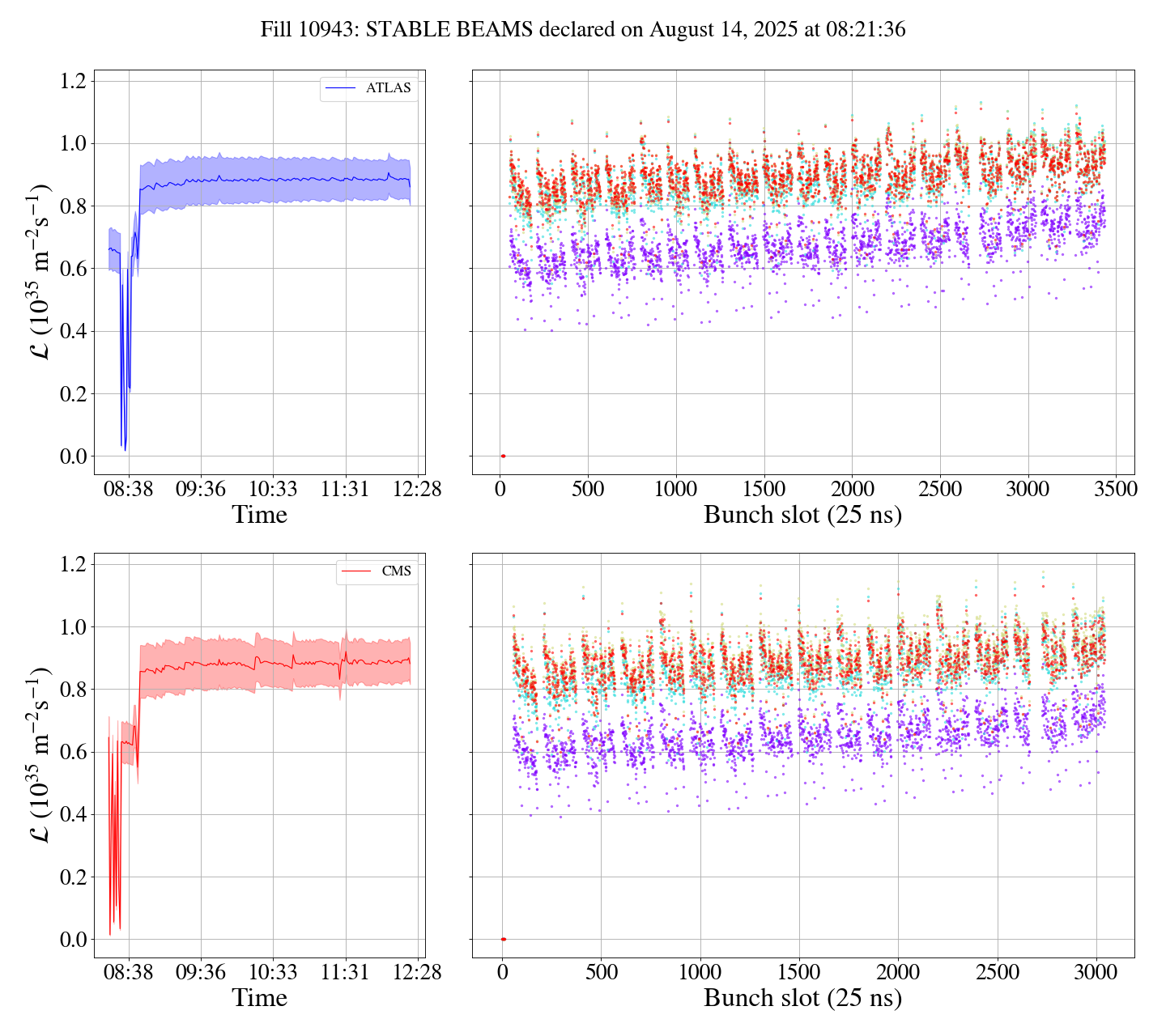Click the ATLAS legend label
This screenshot has width=1166, height=1036.
[x=388, y=88]
